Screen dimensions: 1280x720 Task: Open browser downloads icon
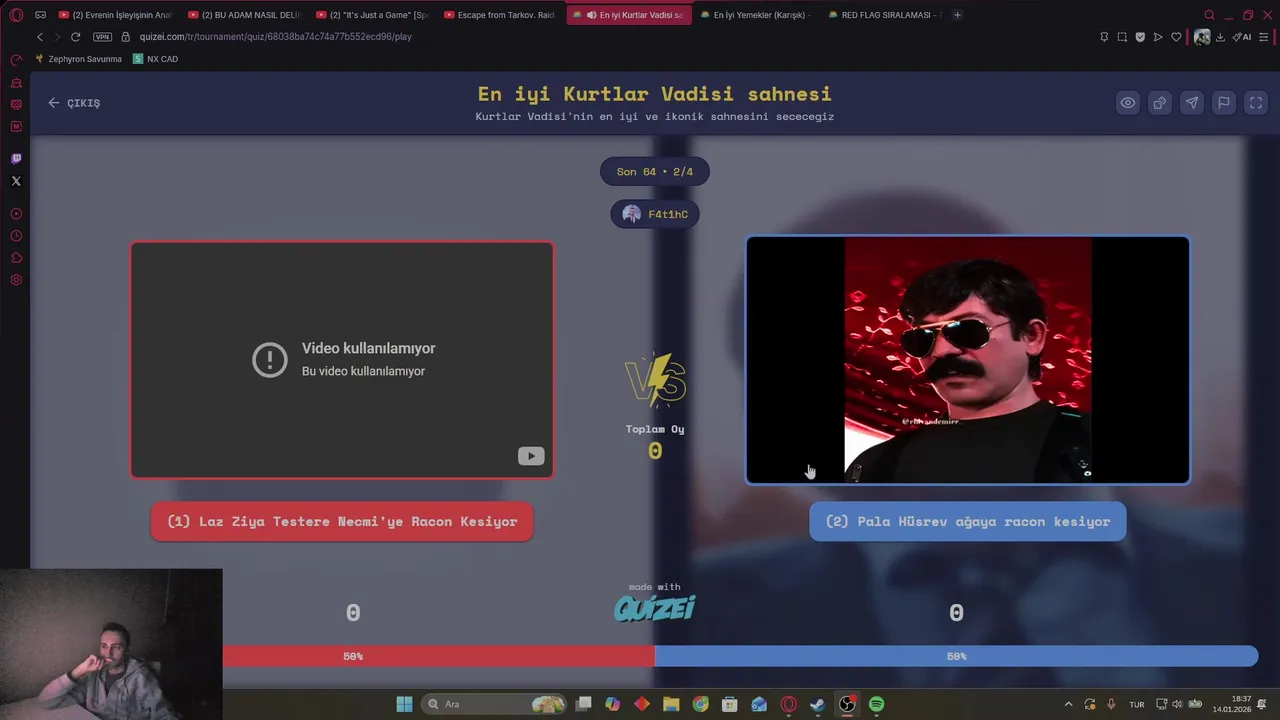point(1220,37)
